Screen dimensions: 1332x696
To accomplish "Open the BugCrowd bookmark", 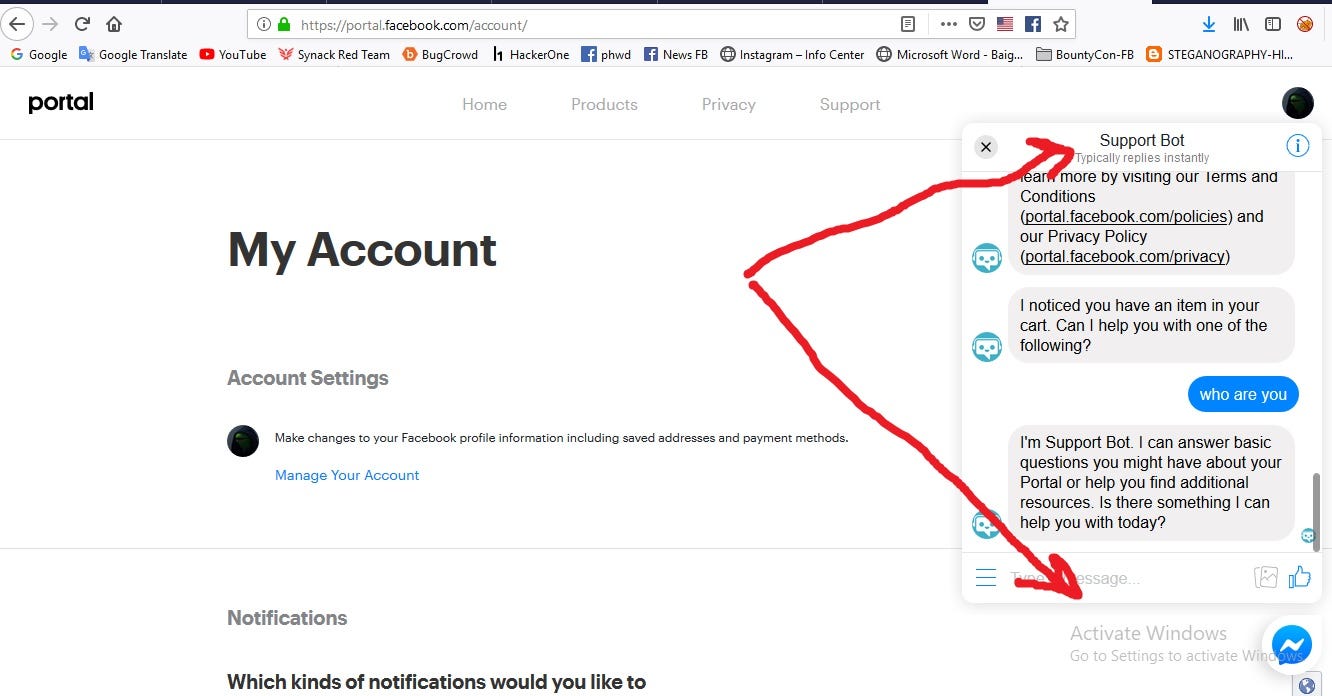I will (440, 54).
